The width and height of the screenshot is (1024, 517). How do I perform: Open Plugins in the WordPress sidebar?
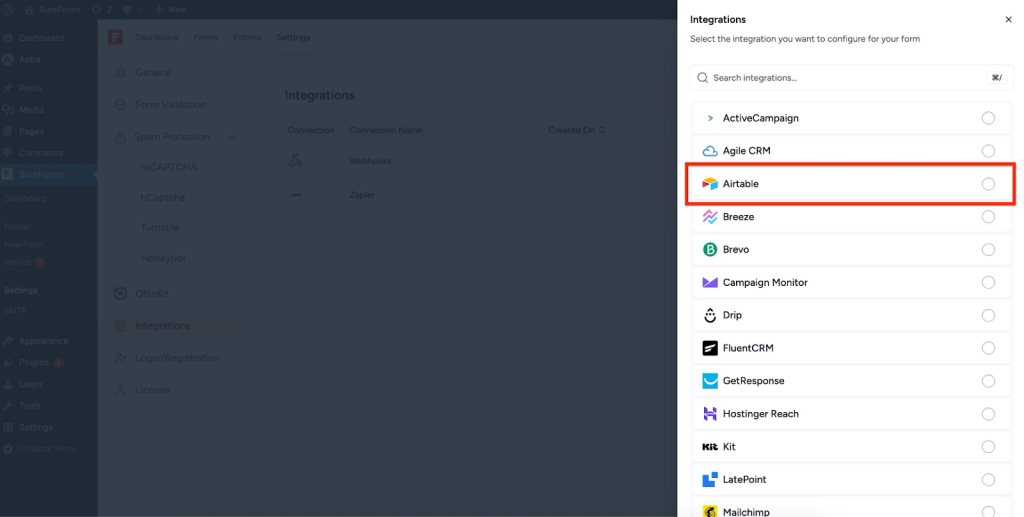(34, 362)
